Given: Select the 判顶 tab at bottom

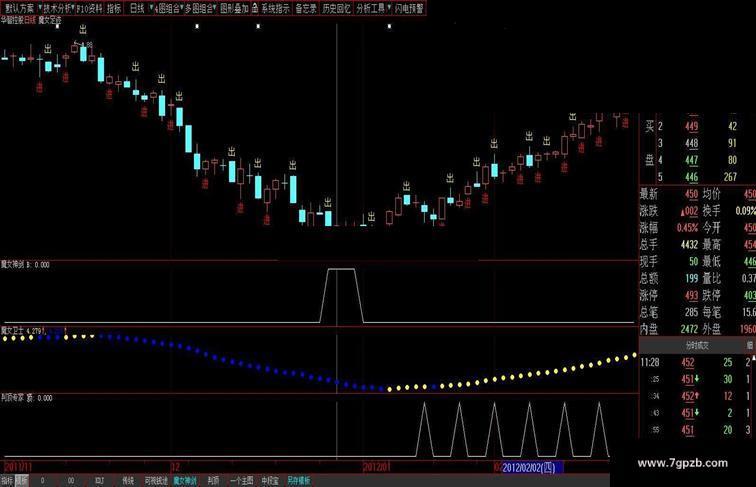Looking at the screenshot, I should point(213,481).
